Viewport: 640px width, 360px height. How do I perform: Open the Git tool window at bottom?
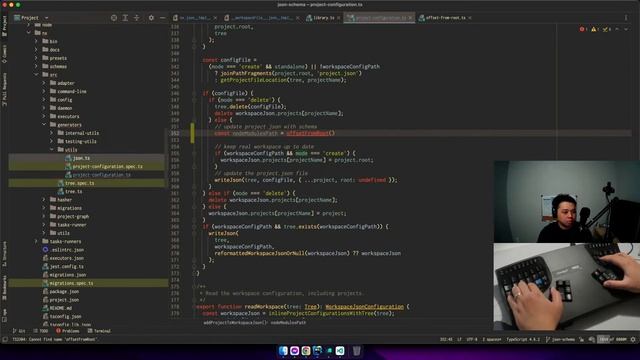[x=19, y=331]
